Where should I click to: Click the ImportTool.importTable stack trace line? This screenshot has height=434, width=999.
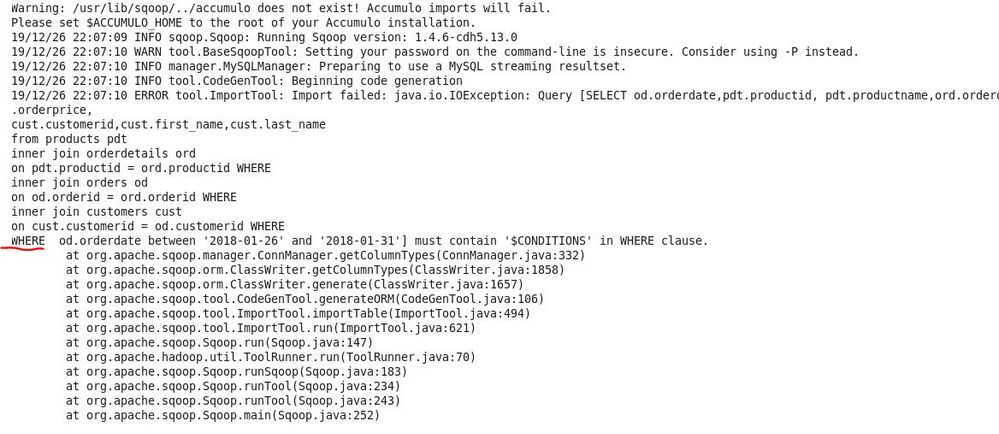[298, 314]
